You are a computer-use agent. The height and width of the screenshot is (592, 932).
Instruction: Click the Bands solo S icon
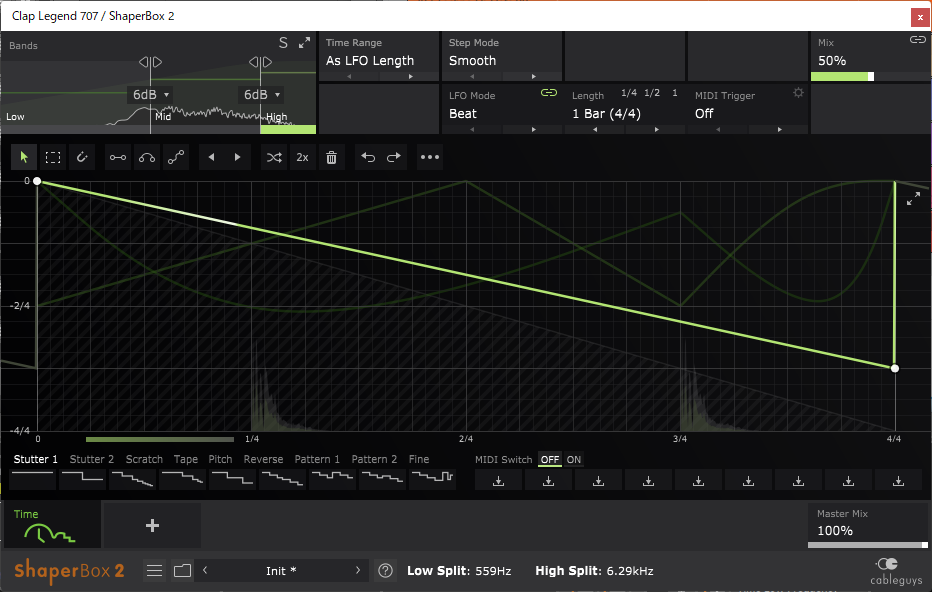[x=283, y=43]
